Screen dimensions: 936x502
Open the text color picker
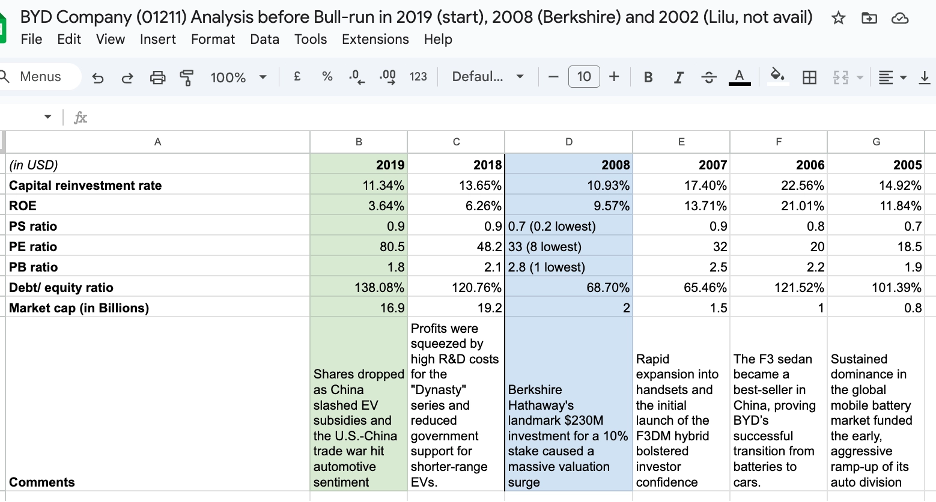point(740,77)
